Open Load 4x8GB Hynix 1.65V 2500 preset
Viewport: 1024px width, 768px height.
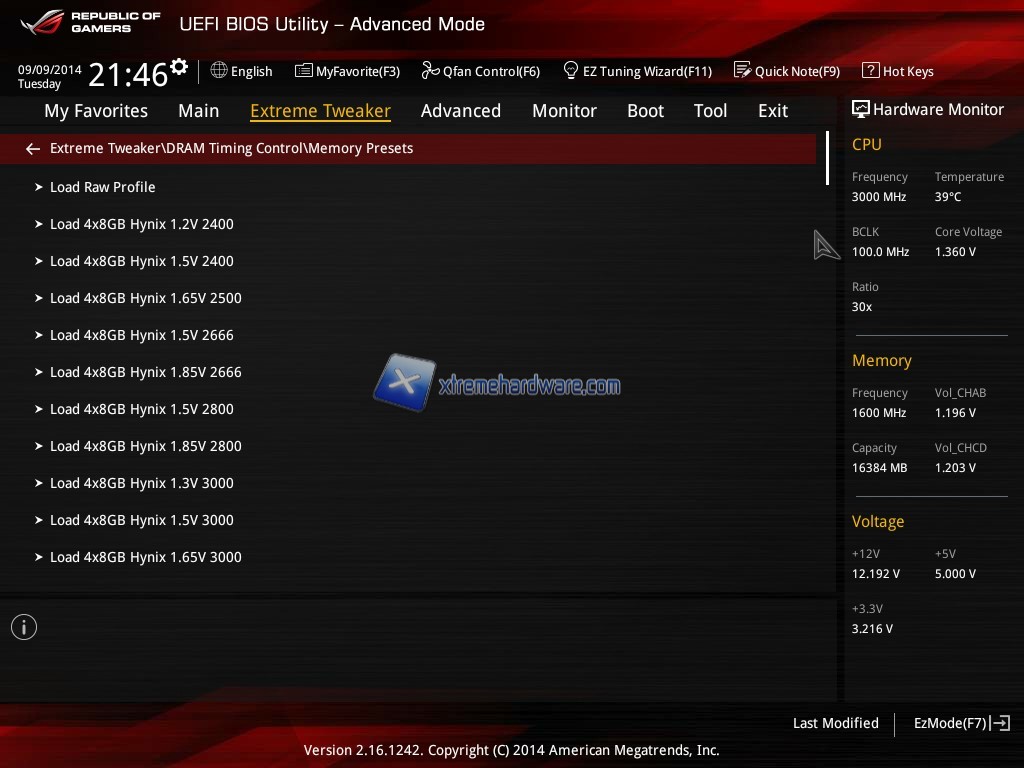145,298
